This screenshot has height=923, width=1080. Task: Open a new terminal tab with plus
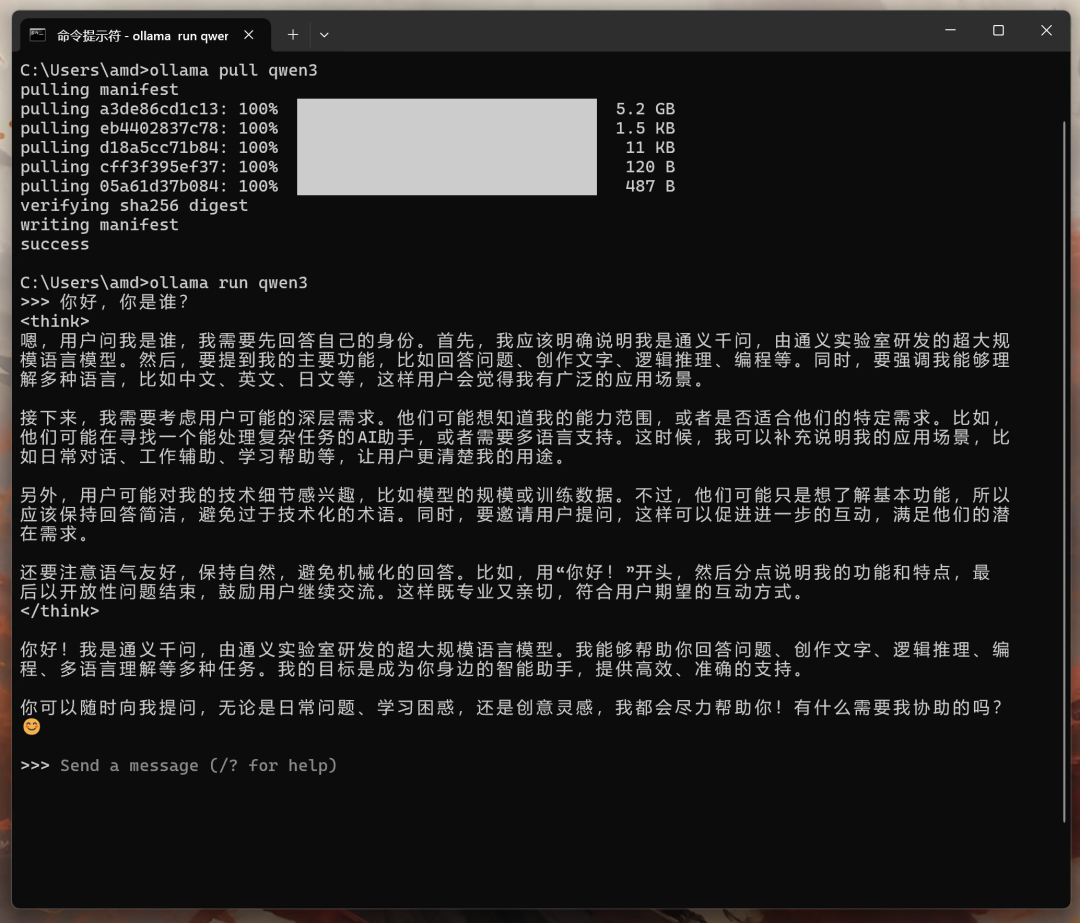click(293, 34)
